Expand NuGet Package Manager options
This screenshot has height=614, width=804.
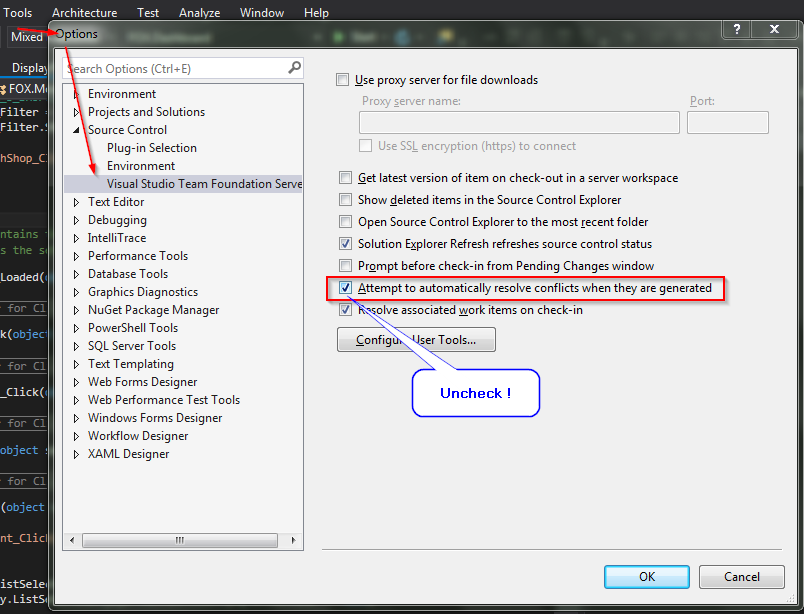click(x=77, y=310)
